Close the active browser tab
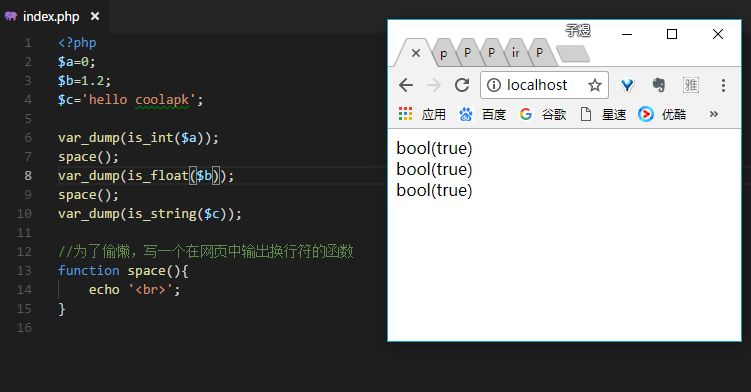 pos(416,53)
